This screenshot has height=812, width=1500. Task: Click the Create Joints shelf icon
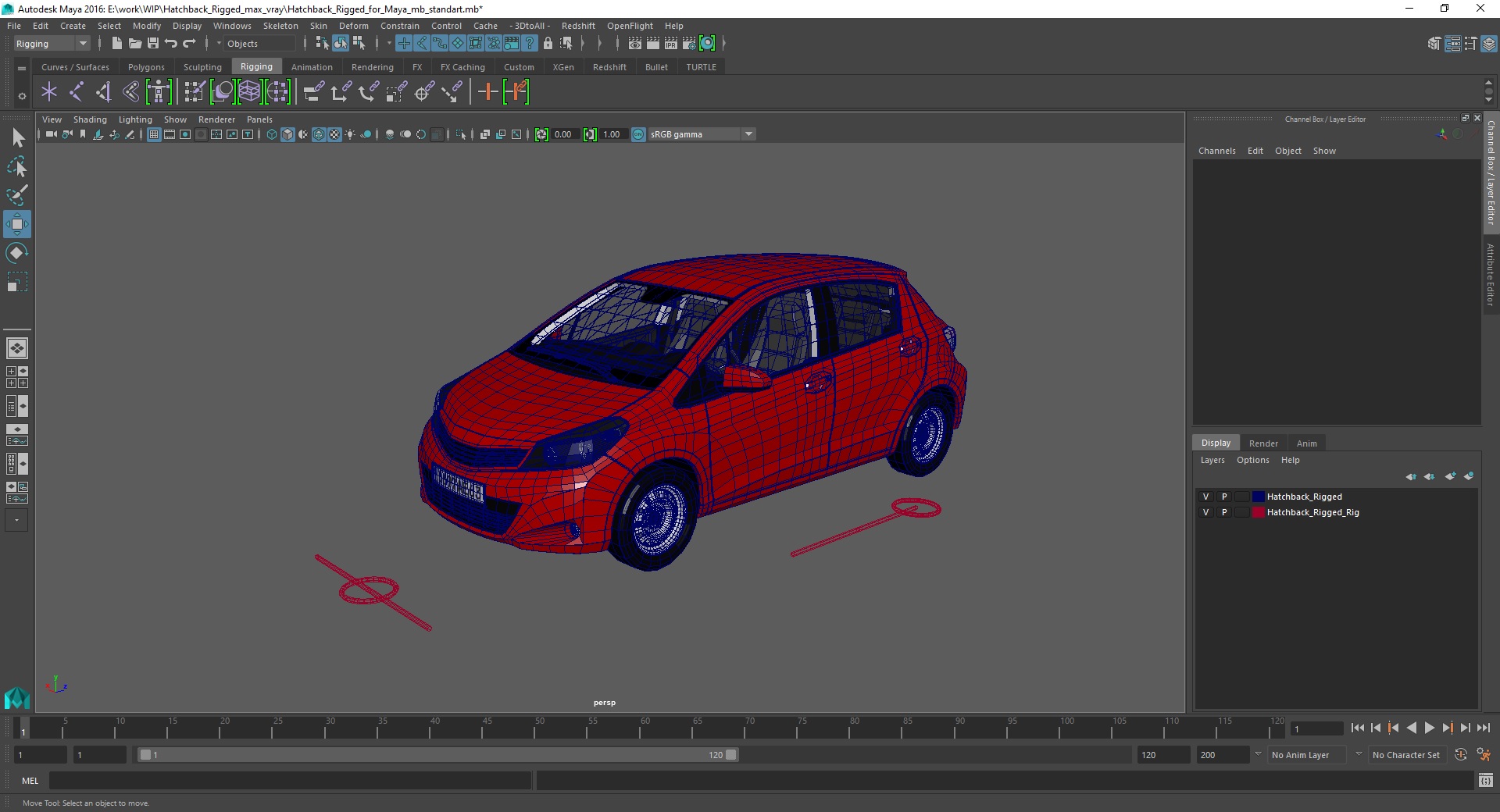point(77,92)
